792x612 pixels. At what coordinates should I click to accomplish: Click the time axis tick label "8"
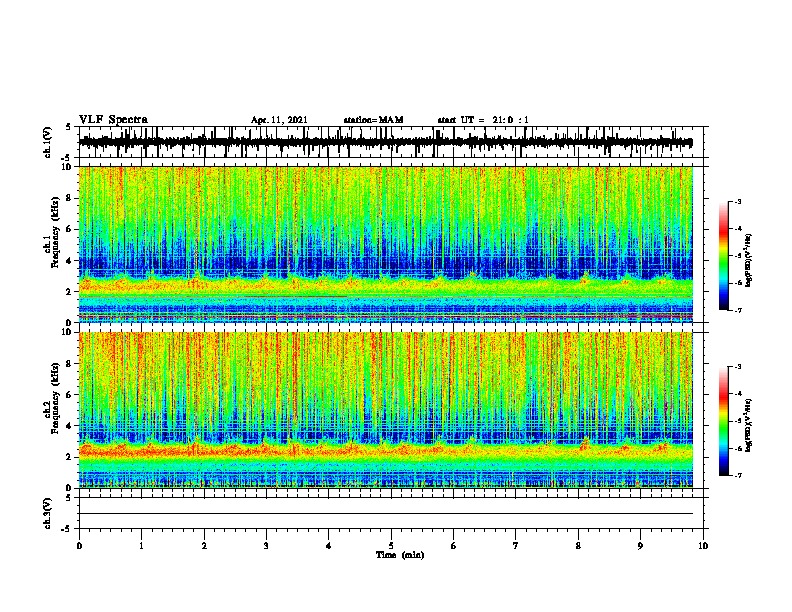(x=578, y=546)
